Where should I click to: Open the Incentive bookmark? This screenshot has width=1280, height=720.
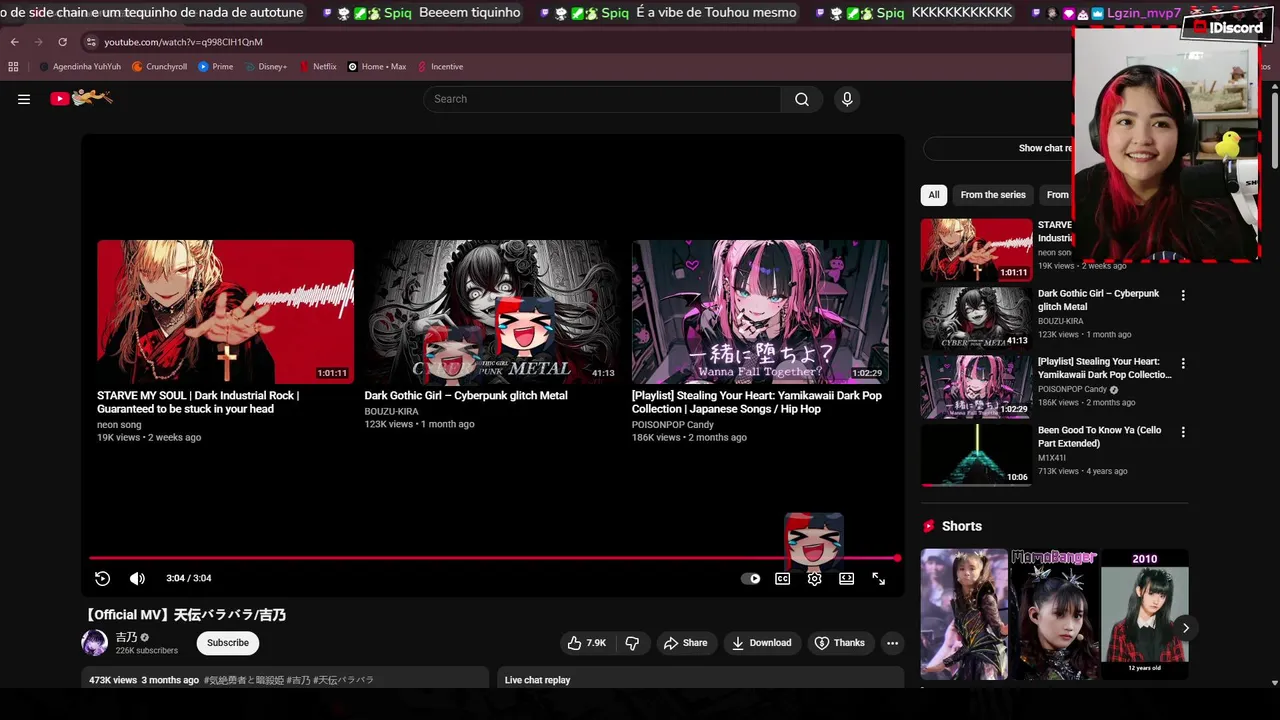(441, 67)
